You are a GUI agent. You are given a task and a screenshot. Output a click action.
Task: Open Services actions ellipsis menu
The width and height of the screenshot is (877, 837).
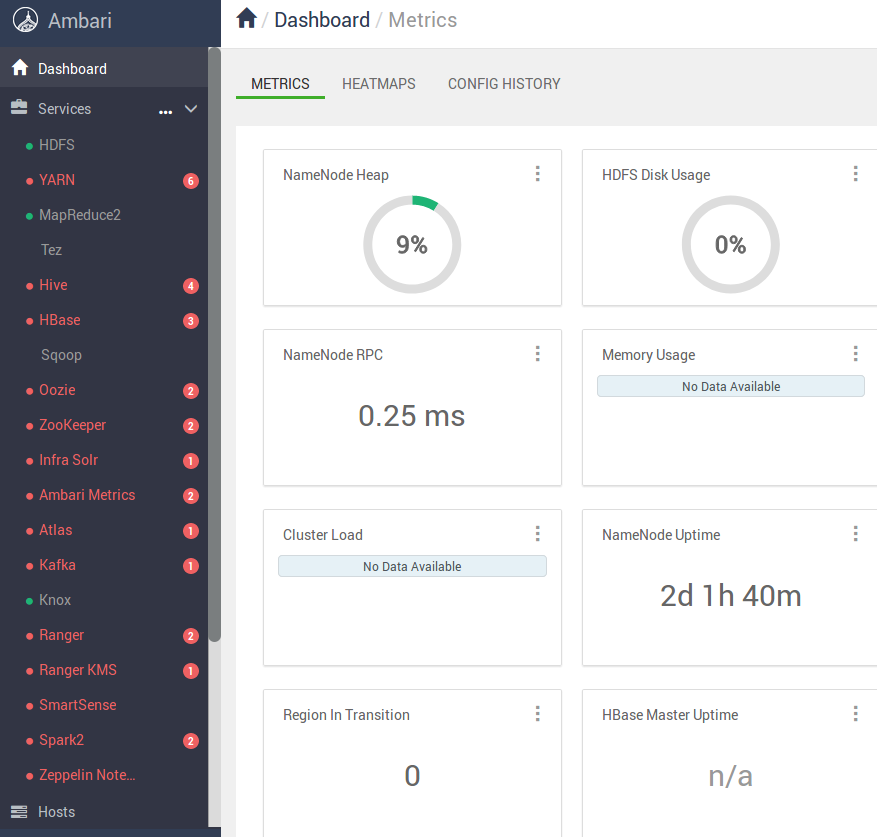click(165, 111)
